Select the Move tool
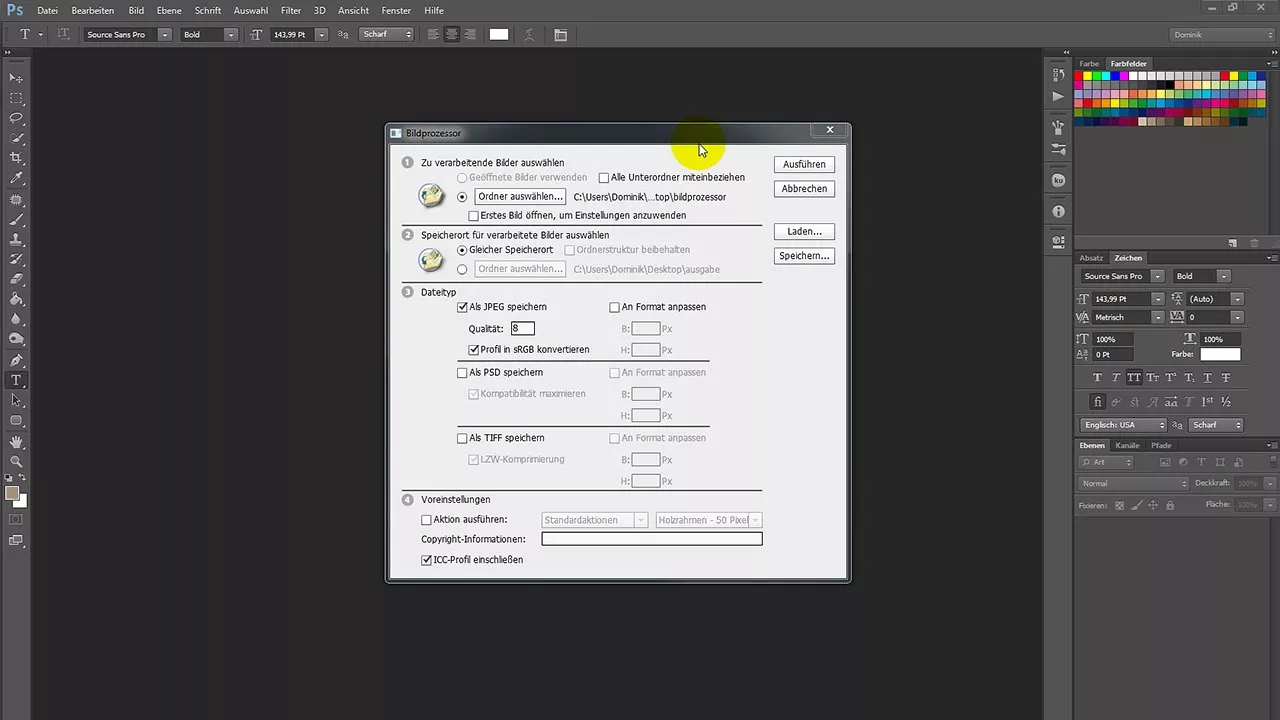This screenshot has width=1280, height=720. (x=16, y=78)
